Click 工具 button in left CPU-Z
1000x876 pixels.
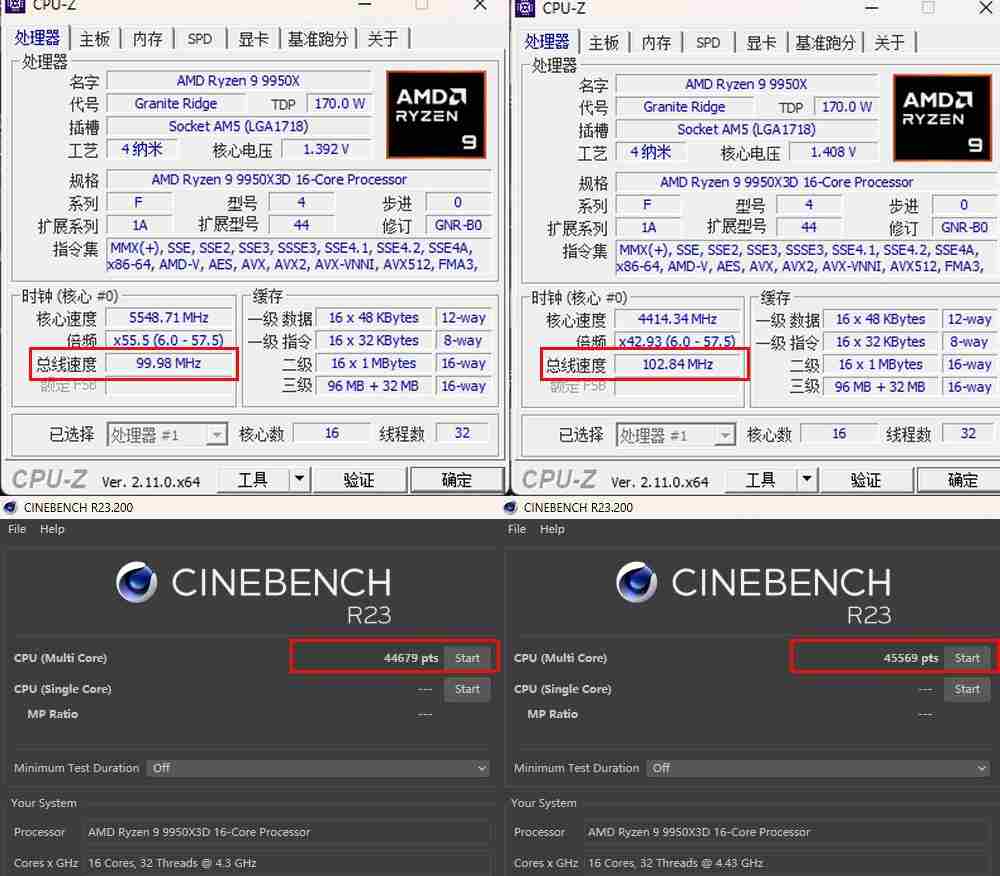253,479
